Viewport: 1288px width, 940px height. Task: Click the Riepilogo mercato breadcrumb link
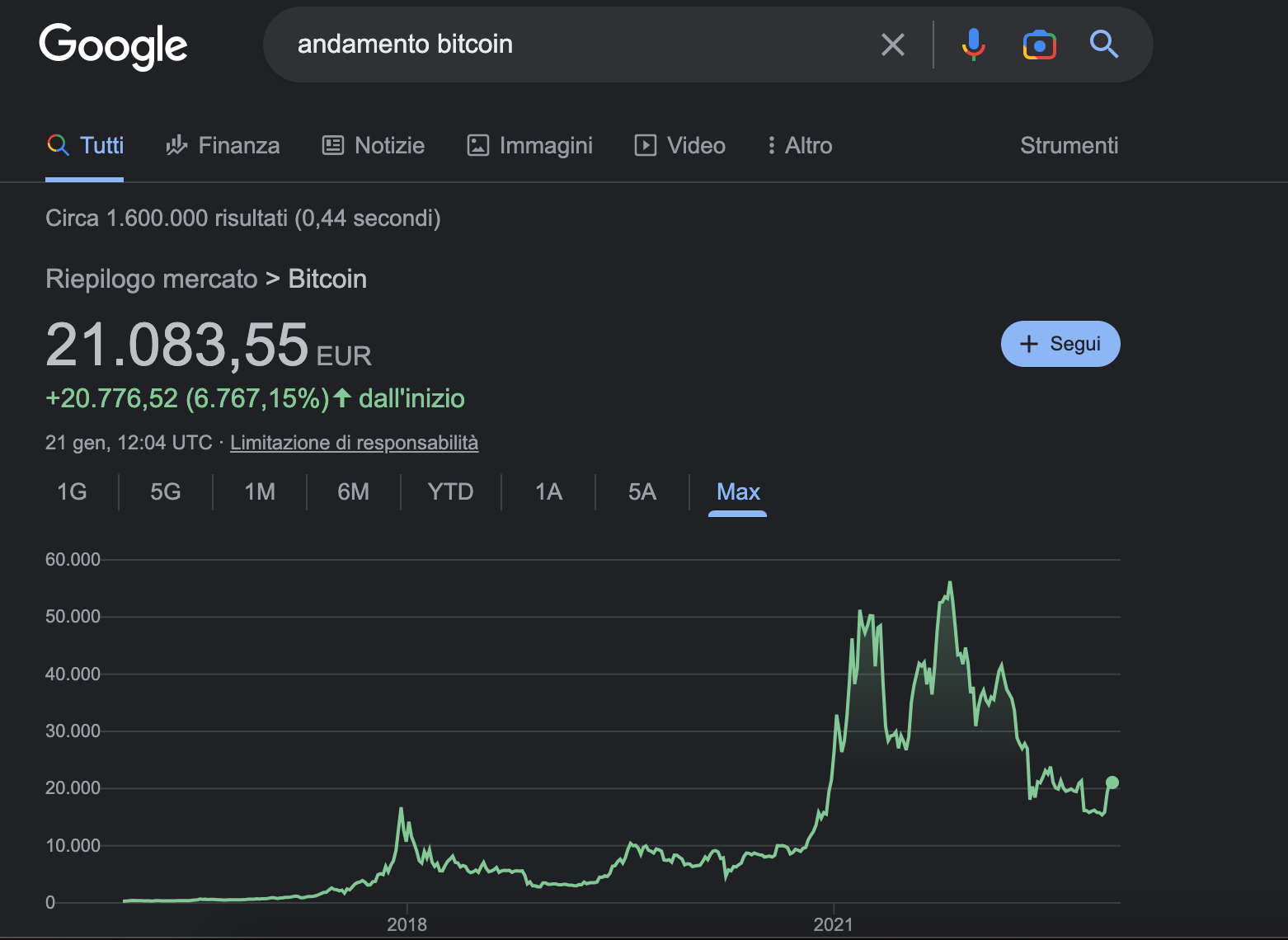tap(152, 279)
